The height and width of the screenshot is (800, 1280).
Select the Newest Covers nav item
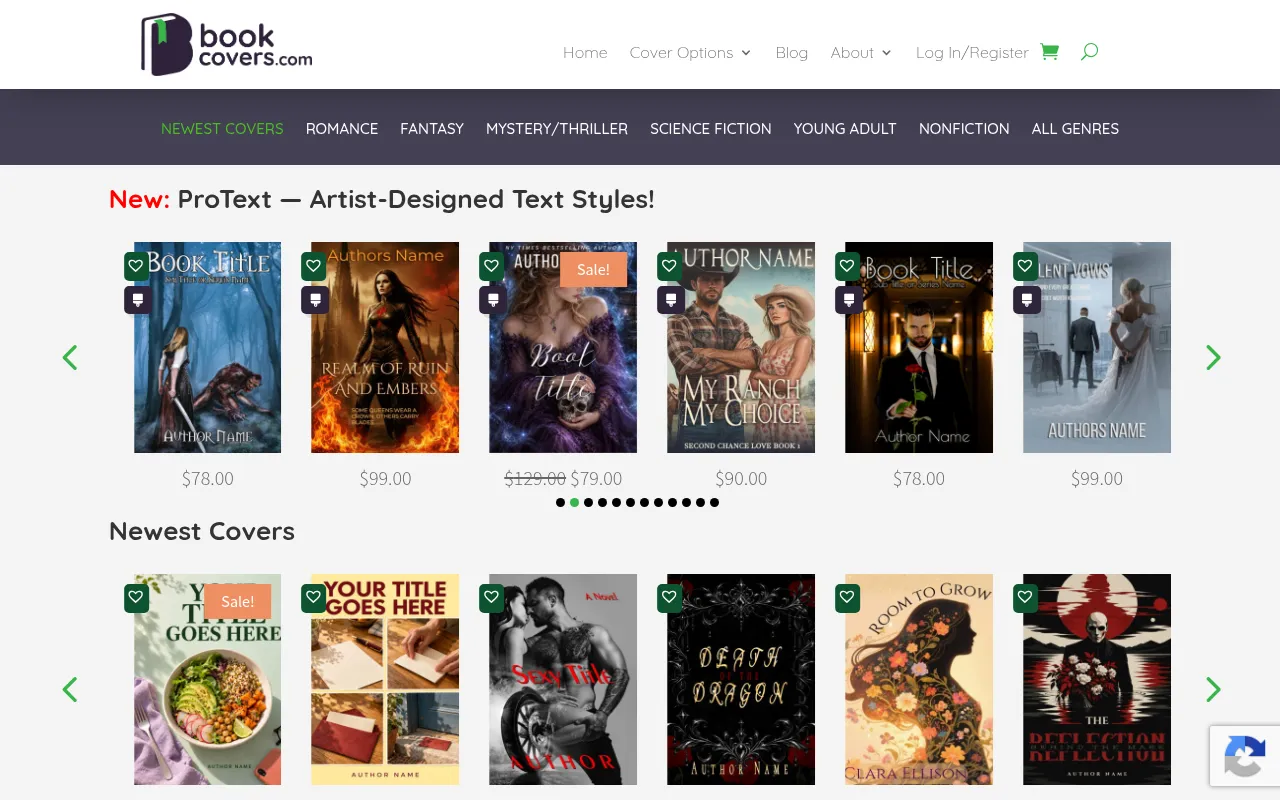pyautogui.click(x=222, y=129)
